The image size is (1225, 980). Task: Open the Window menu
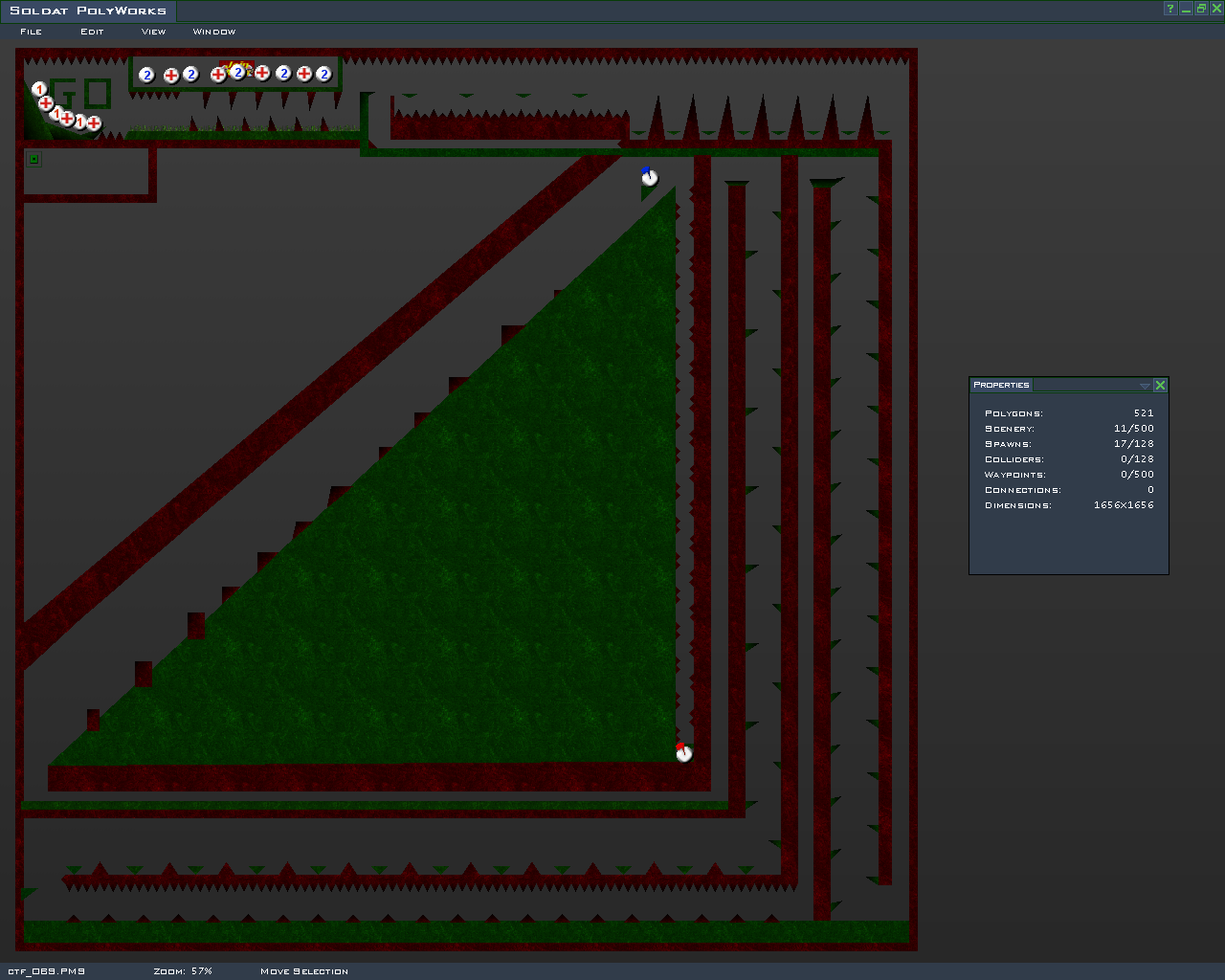[213, 32]
